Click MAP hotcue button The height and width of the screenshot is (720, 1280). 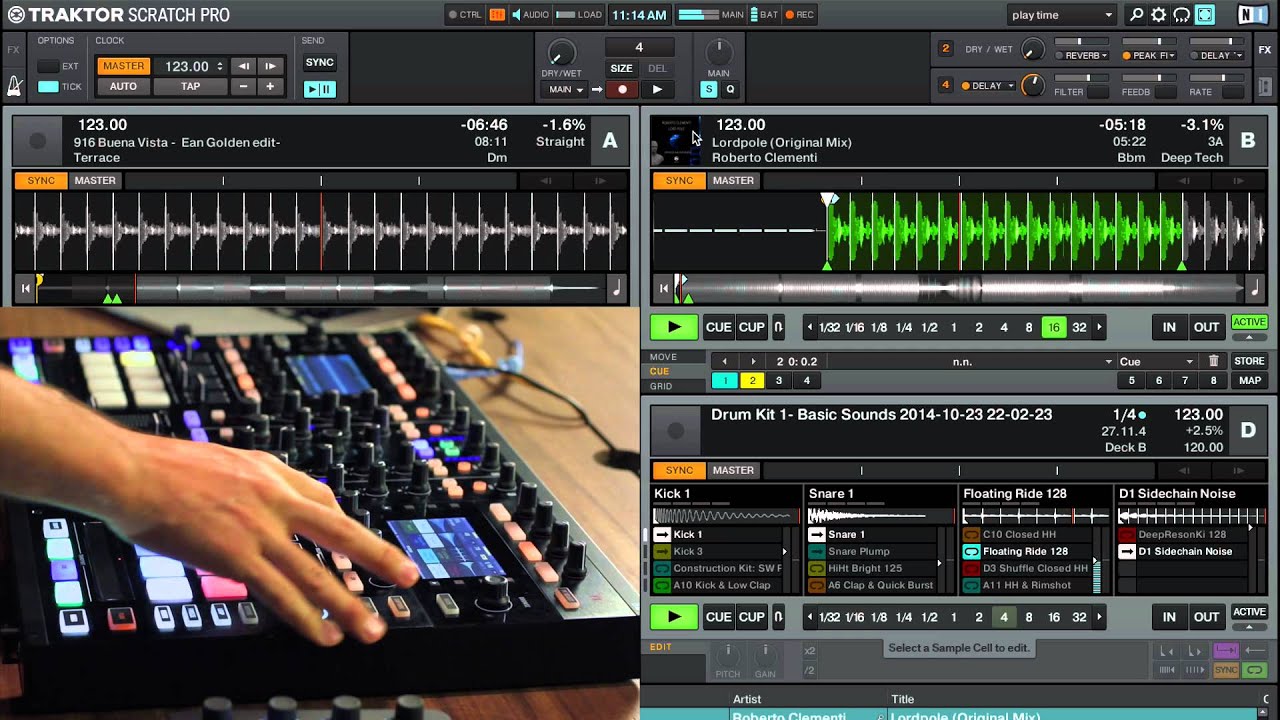[1249, 380]
